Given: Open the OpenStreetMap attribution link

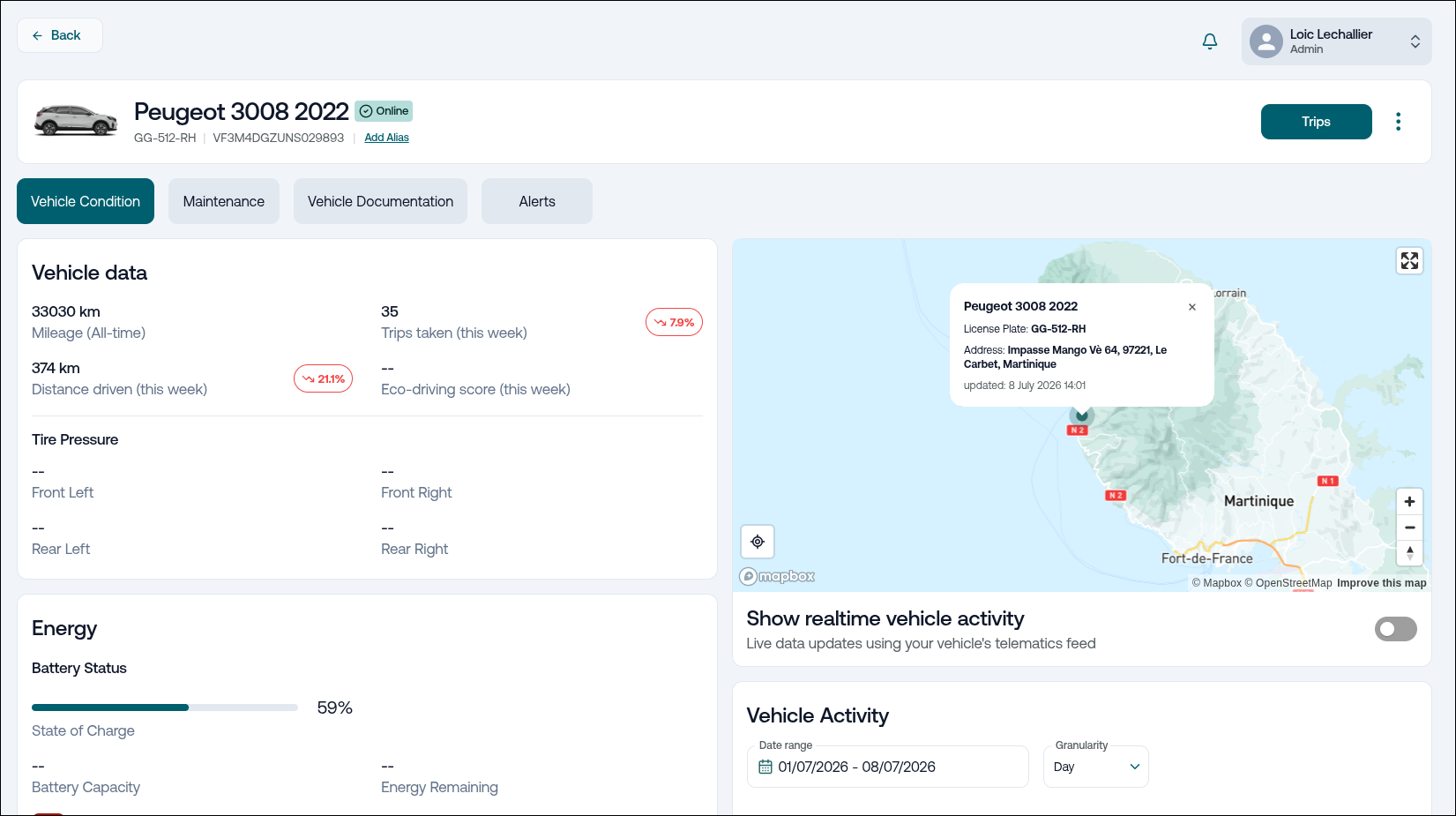Looking at the screenshot, I should click(1288, 583).
